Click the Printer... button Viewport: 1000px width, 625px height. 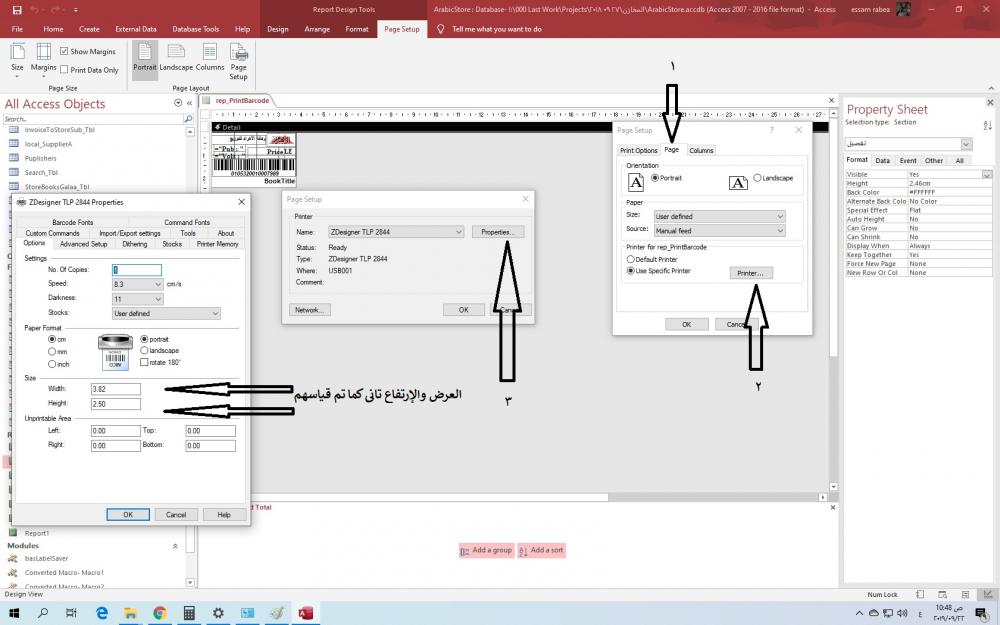(751, 273)
